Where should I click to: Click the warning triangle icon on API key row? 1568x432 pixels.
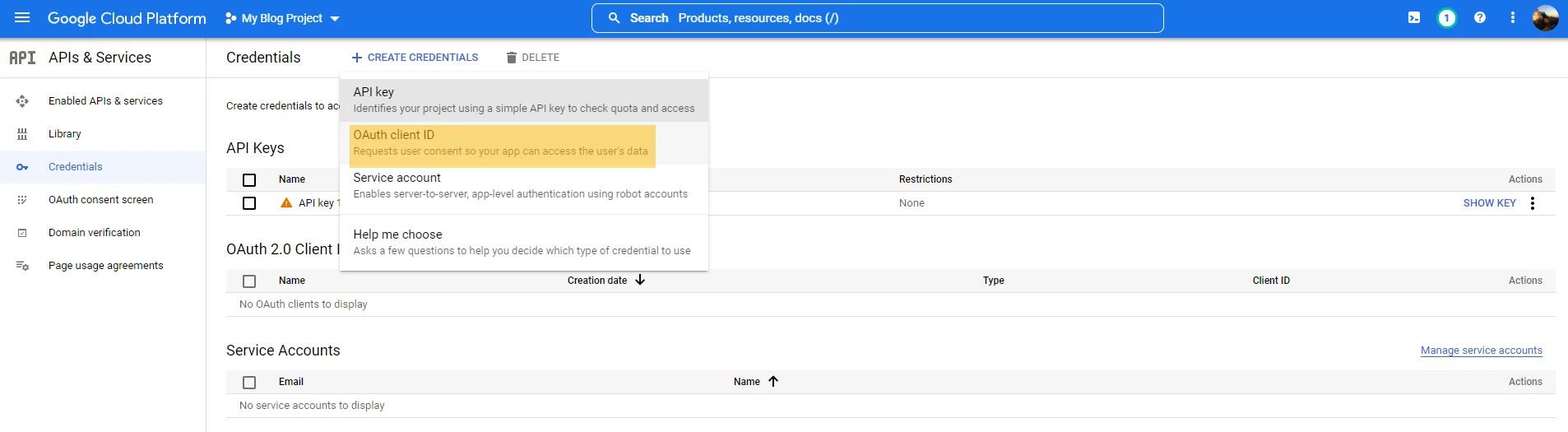(286, 202)
